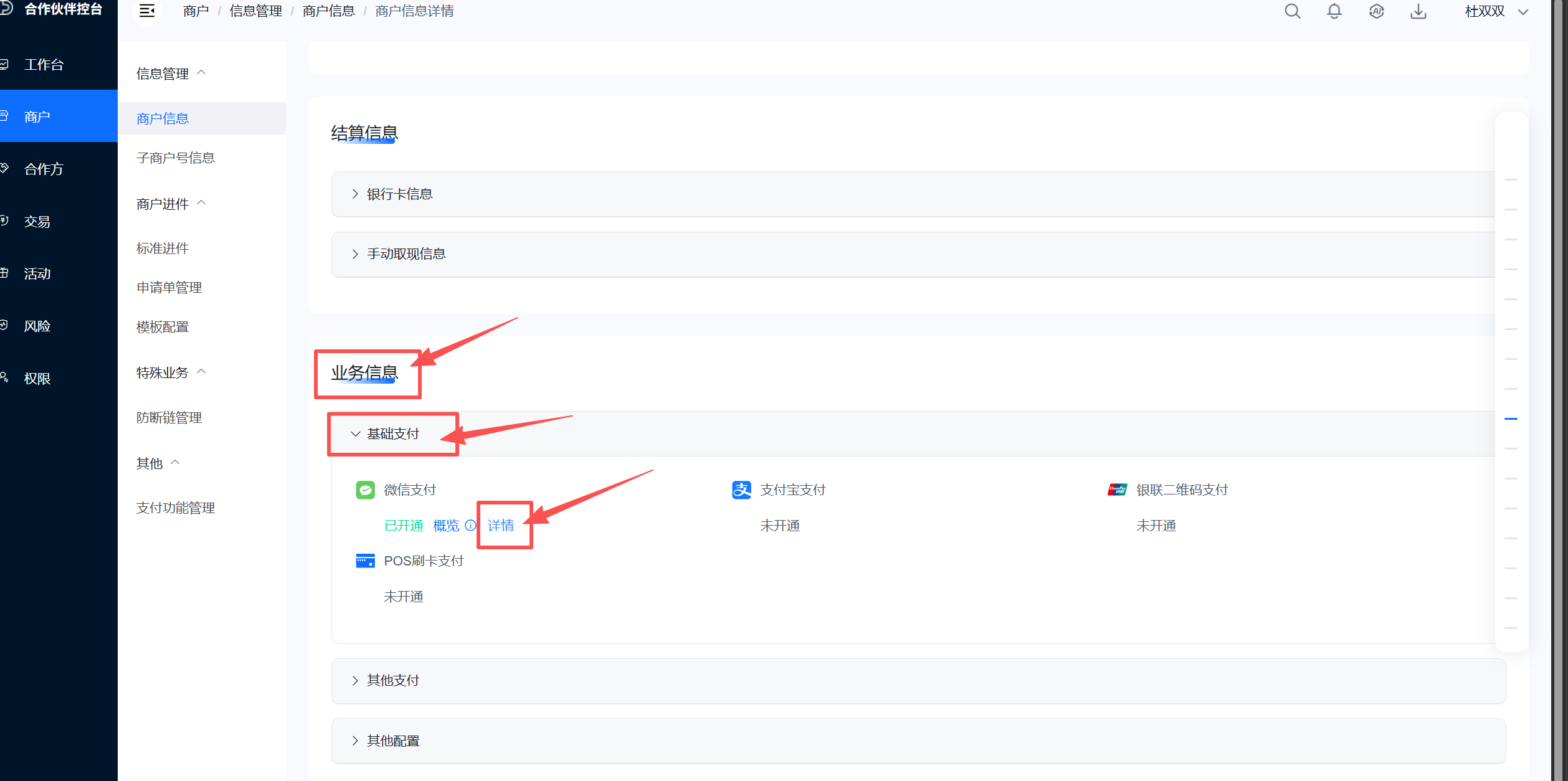Viewport: 1568px width, 781px height.
Task: Select 商户信息 submenu item
Action: pos(202,118)
